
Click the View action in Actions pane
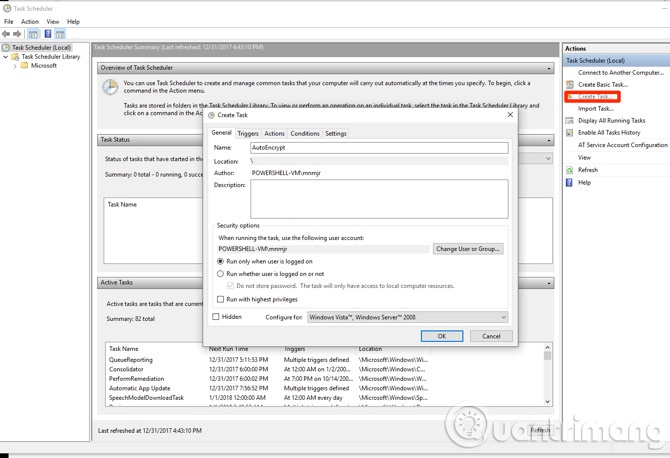584,158
